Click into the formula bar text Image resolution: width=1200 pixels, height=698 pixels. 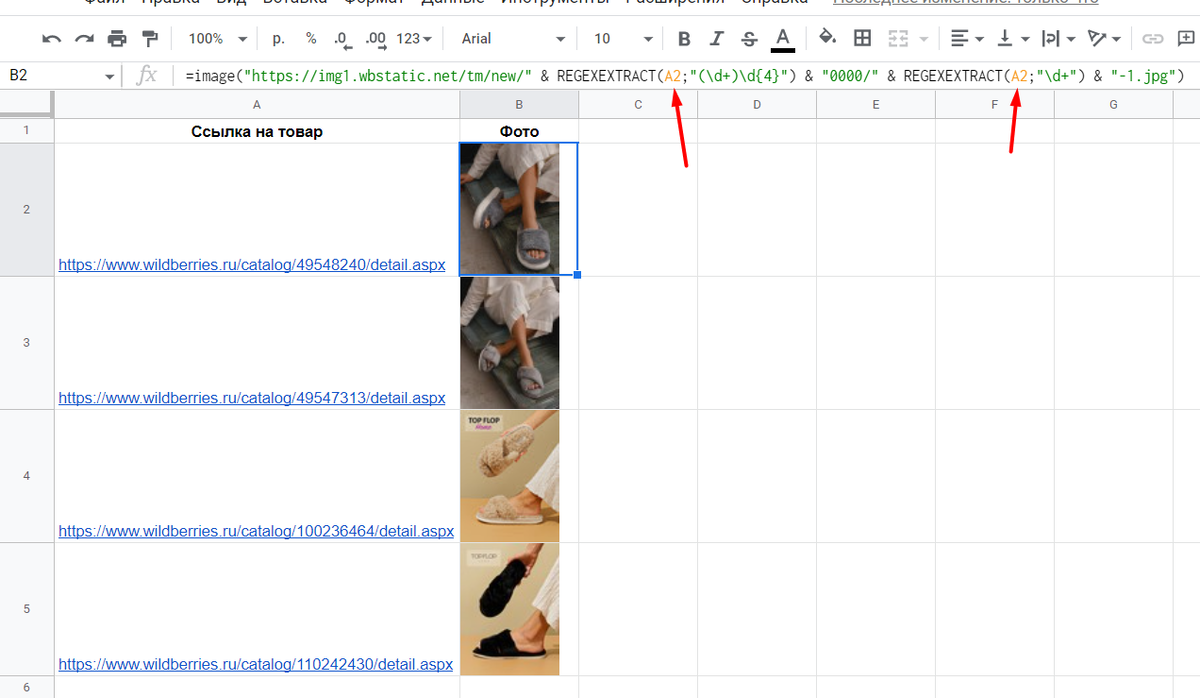pyautogui.click(x=685, y=75)
